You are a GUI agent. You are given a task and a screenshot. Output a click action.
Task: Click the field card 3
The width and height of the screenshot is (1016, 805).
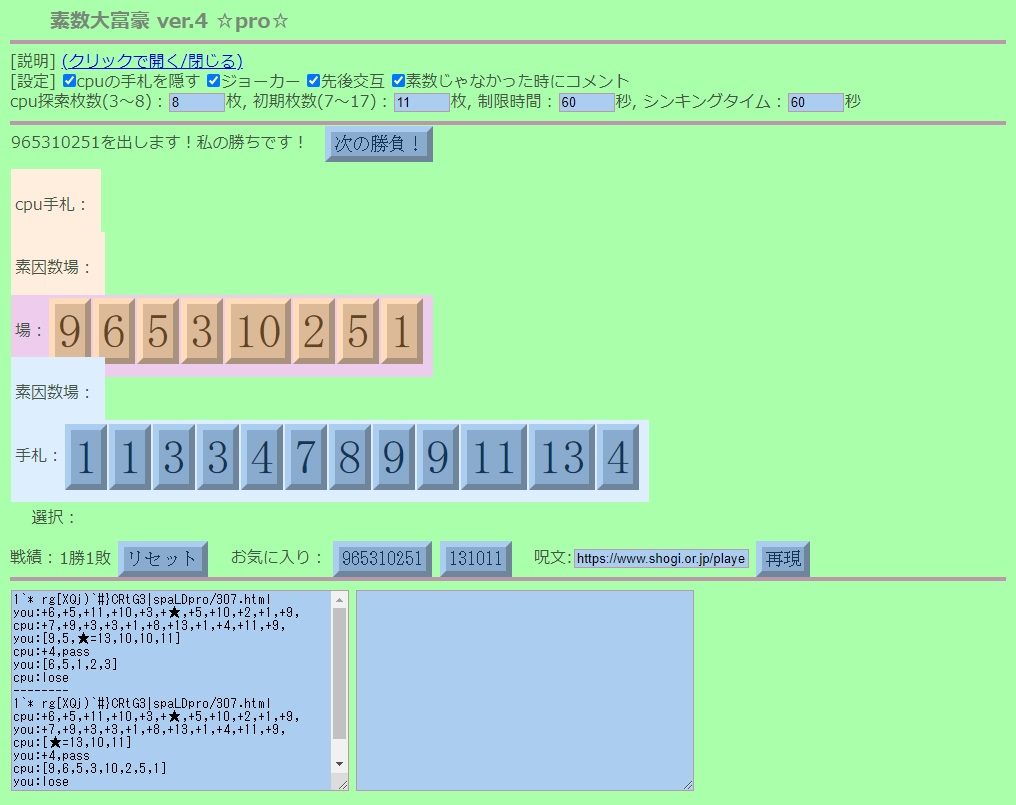click(202, 331)
